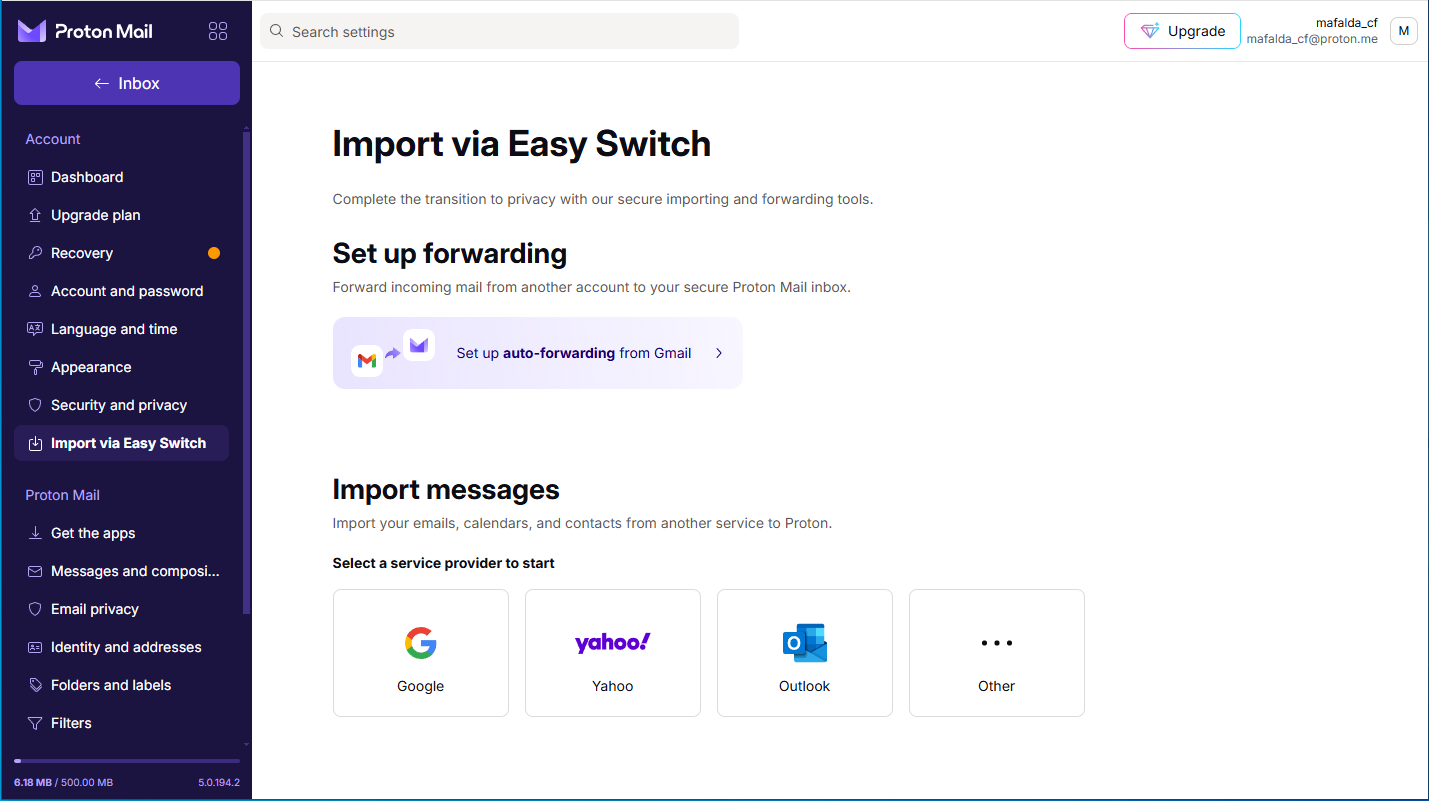This screenshot has width=1429, height=801.
Task: Open Folders and labels settings
Action: (x=121, y=685)
